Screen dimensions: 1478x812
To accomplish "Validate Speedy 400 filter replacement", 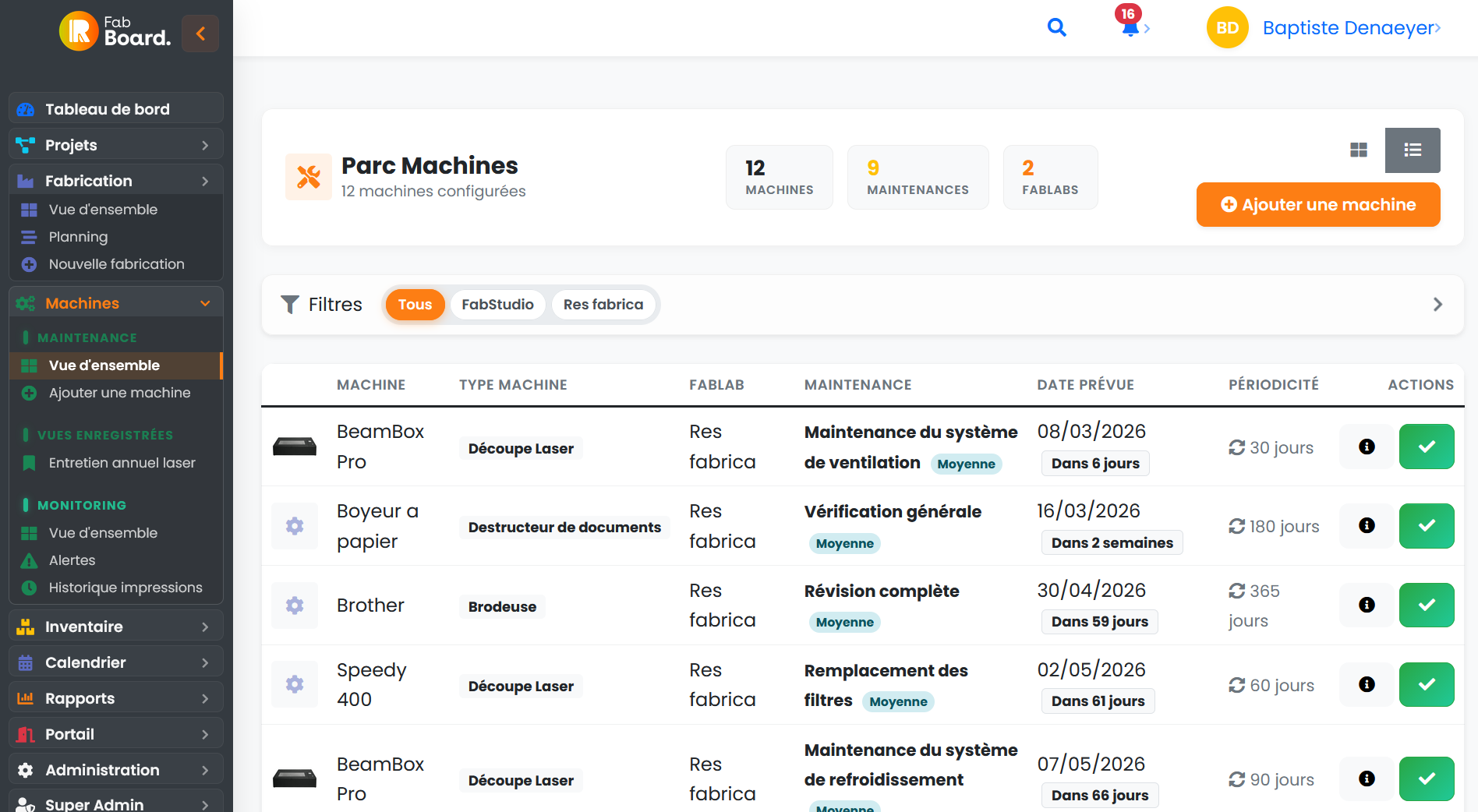I will pos(1426,685).
